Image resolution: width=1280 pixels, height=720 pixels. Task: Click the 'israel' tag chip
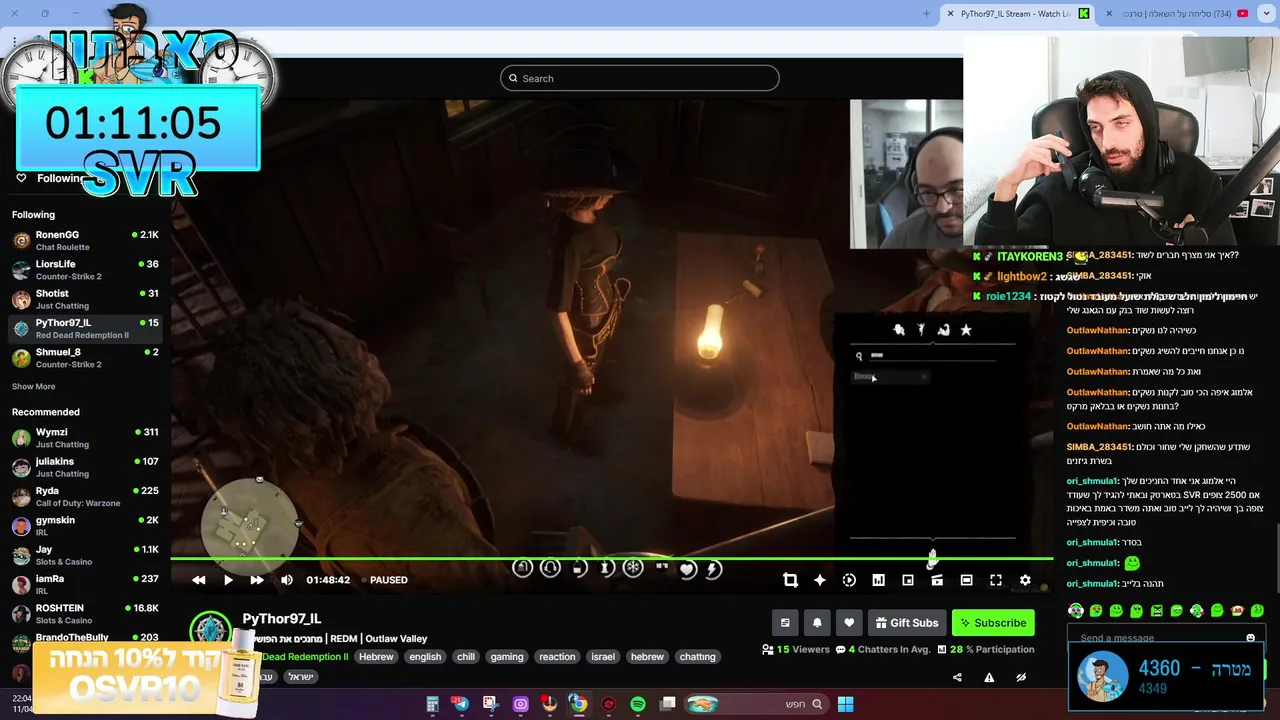[x=603, y=657]
